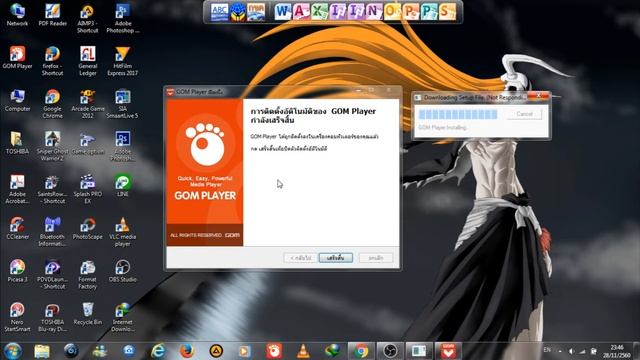This screenshot has width=640, height=360.
Task: Click Cancel in the Downloading Setup File dialog
Action: point(524,114)
